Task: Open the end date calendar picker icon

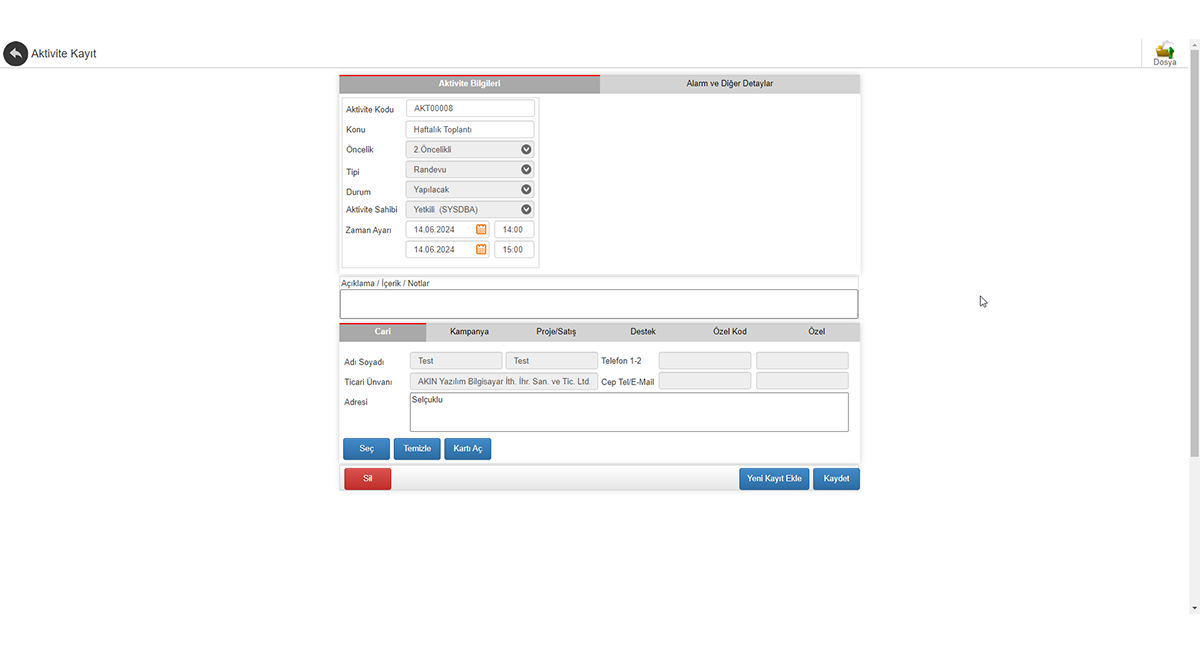Action: coord(481,249)
